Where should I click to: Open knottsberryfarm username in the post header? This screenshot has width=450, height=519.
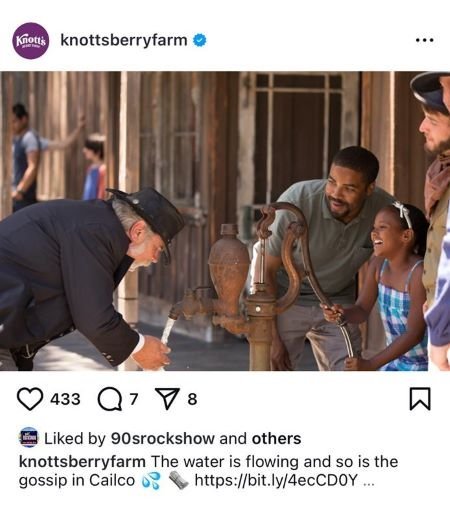124,41
